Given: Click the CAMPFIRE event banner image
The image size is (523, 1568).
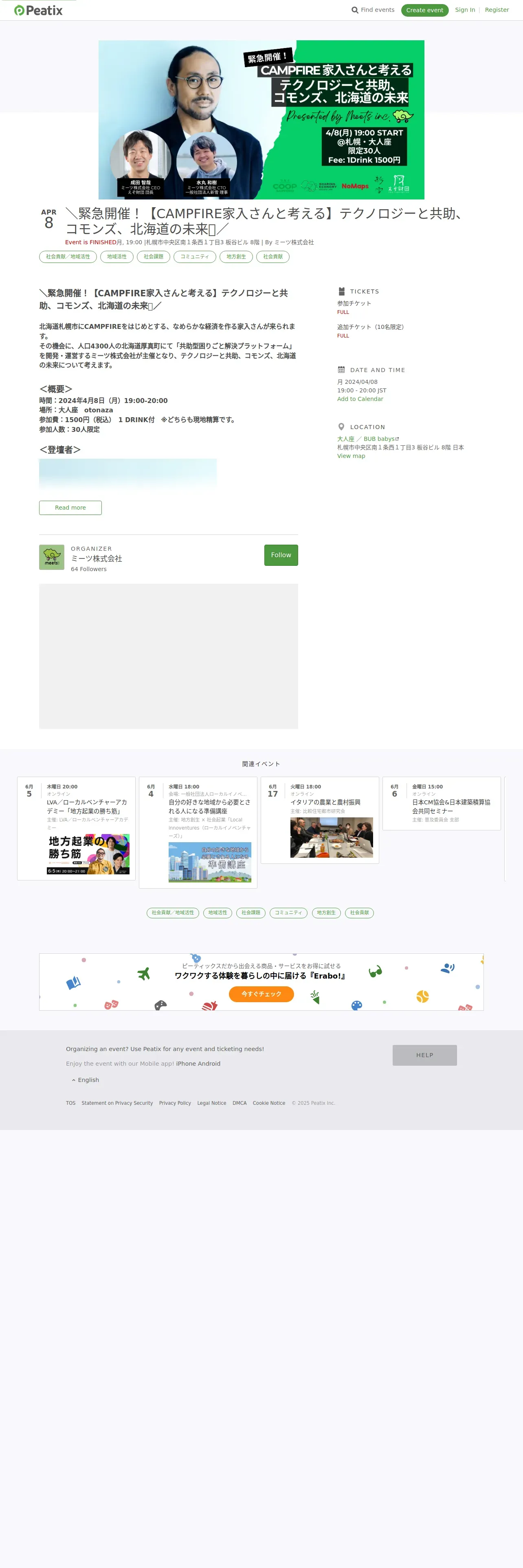Looking at the screenshot, I should click(x=261, y=120).
